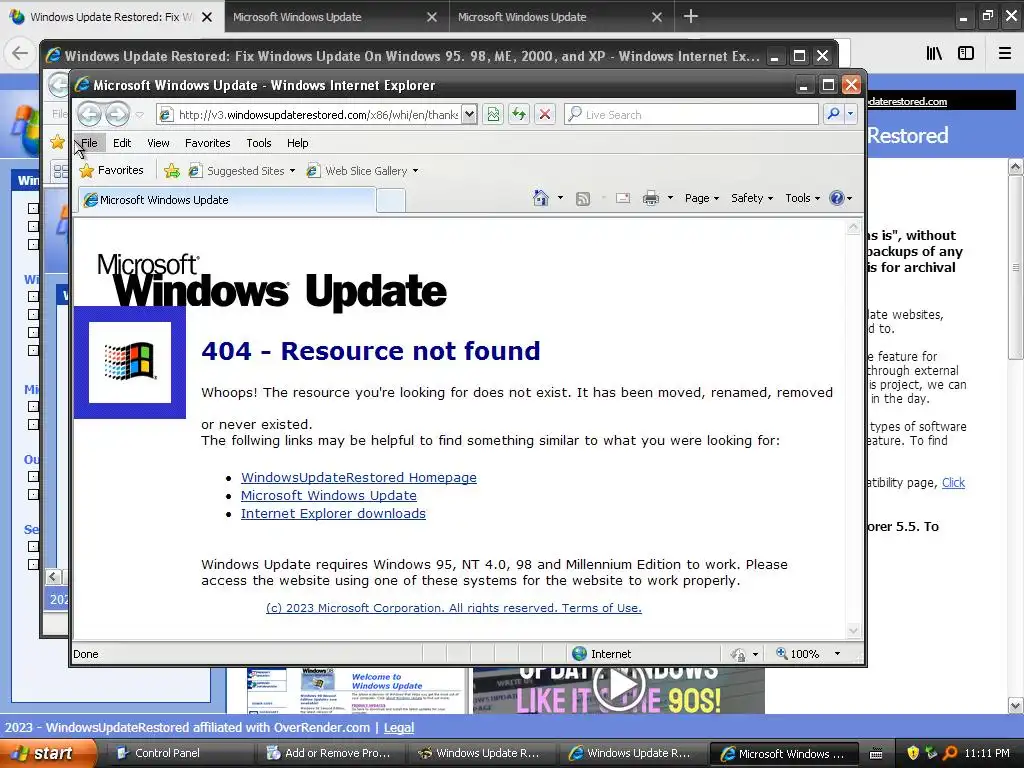The image size is (1024, 768).
Task: Click the Home house icon in command bar
Action: coord(541,198)
